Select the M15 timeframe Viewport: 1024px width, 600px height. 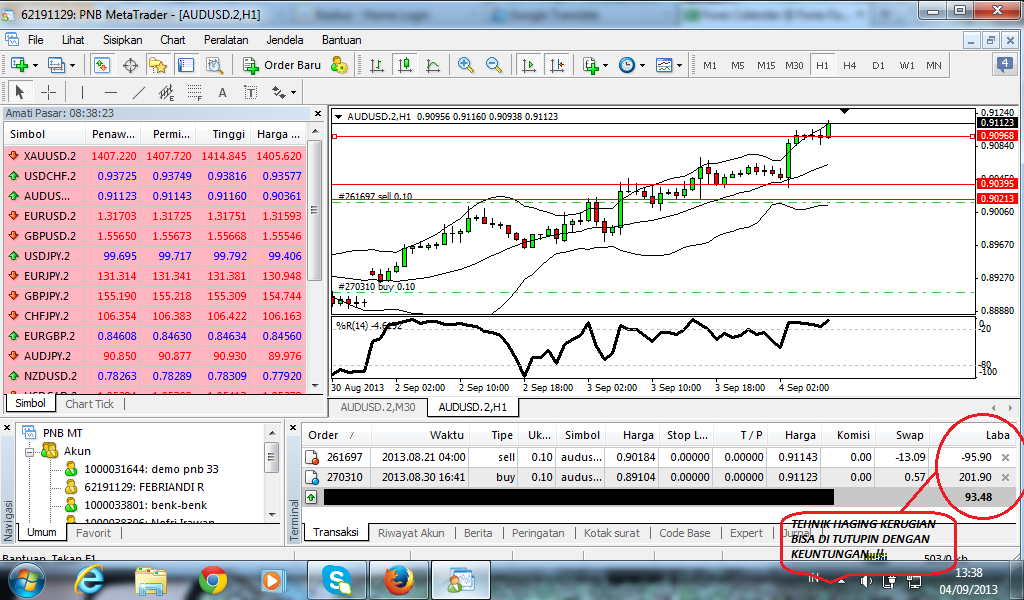[766, 65]
